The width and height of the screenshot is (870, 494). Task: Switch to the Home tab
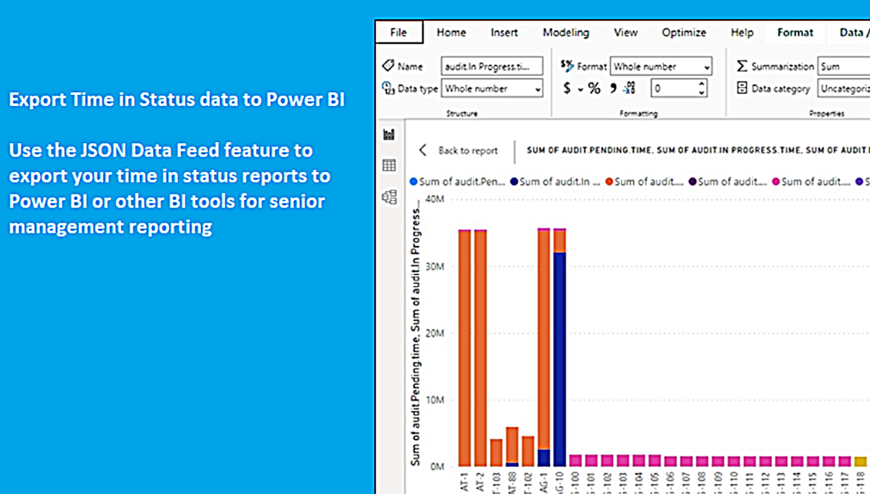451,32
